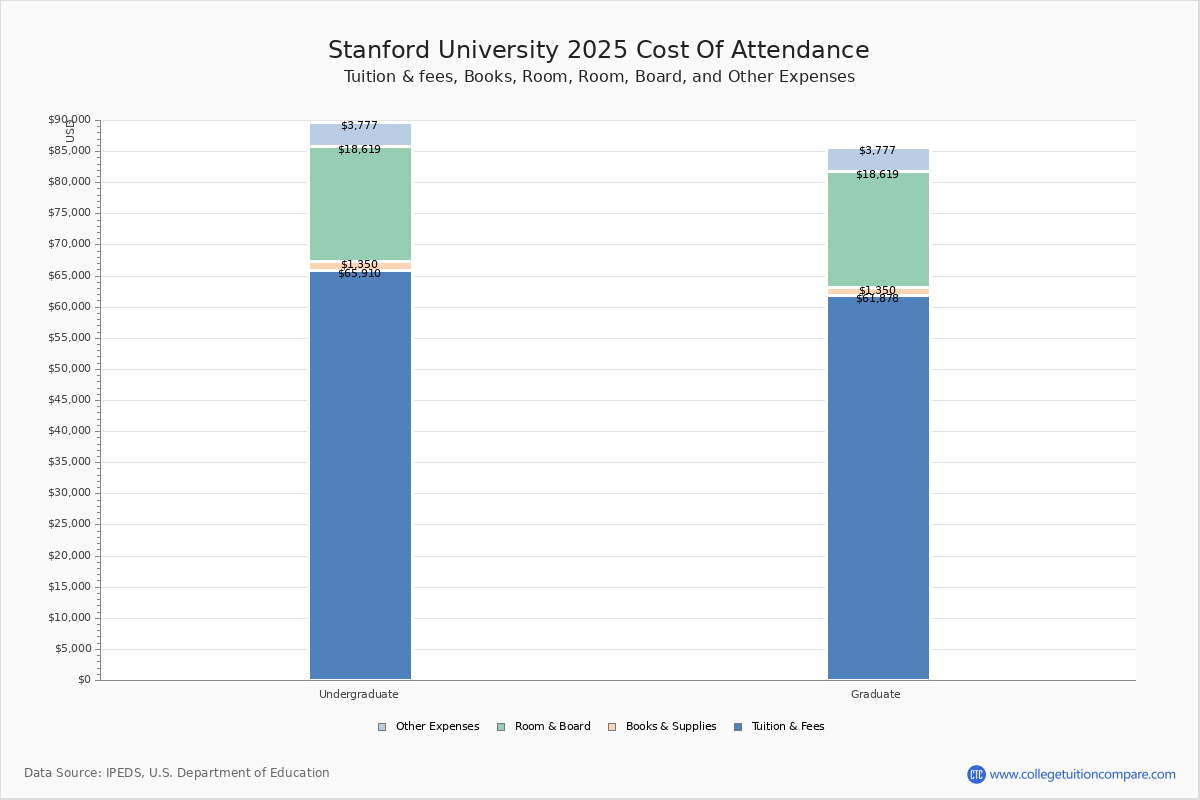Open the www.collegetuitioncompare.com link
1200x800 pixels.
tap(1082, 774)
